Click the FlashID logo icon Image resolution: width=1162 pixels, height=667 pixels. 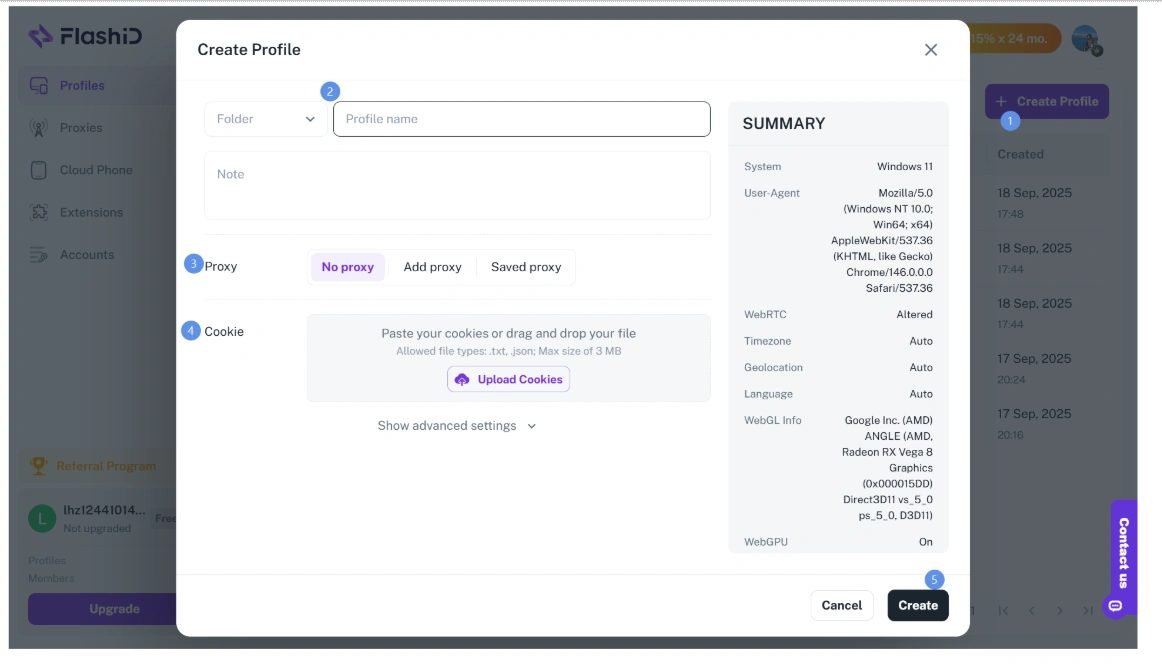point(40,36)
